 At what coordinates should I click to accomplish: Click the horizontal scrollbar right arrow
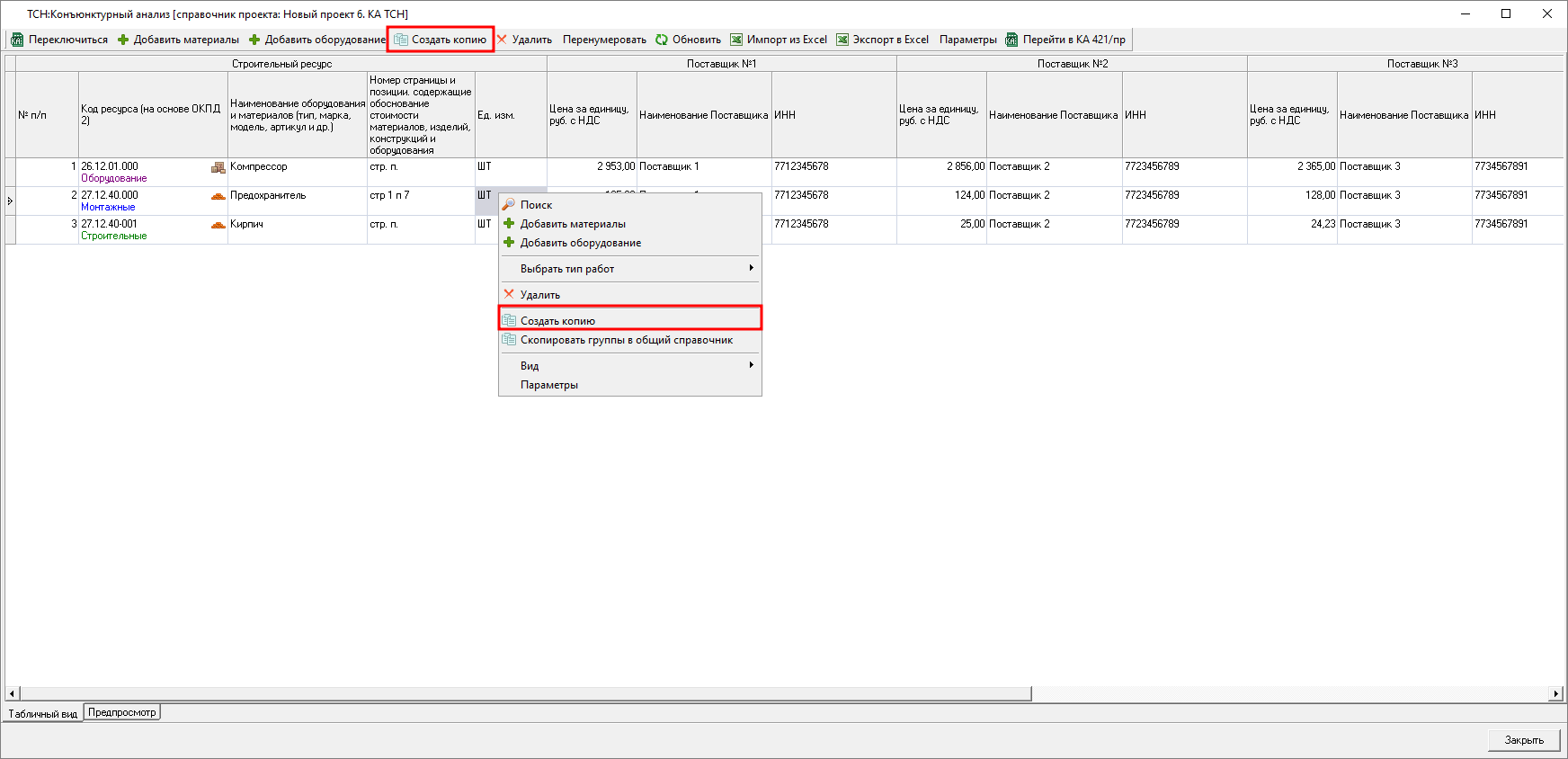(1556, 693)
